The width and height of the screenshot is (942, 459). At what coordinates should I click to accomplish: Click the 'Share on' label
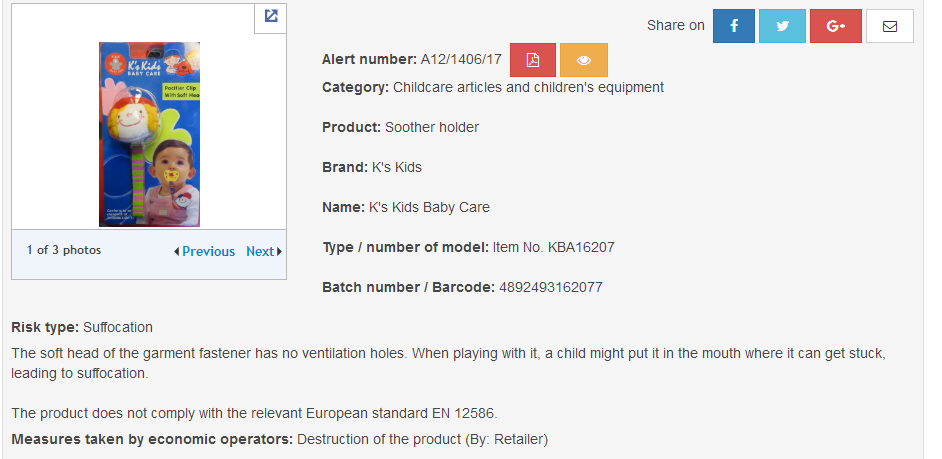[x=675, y=25]
